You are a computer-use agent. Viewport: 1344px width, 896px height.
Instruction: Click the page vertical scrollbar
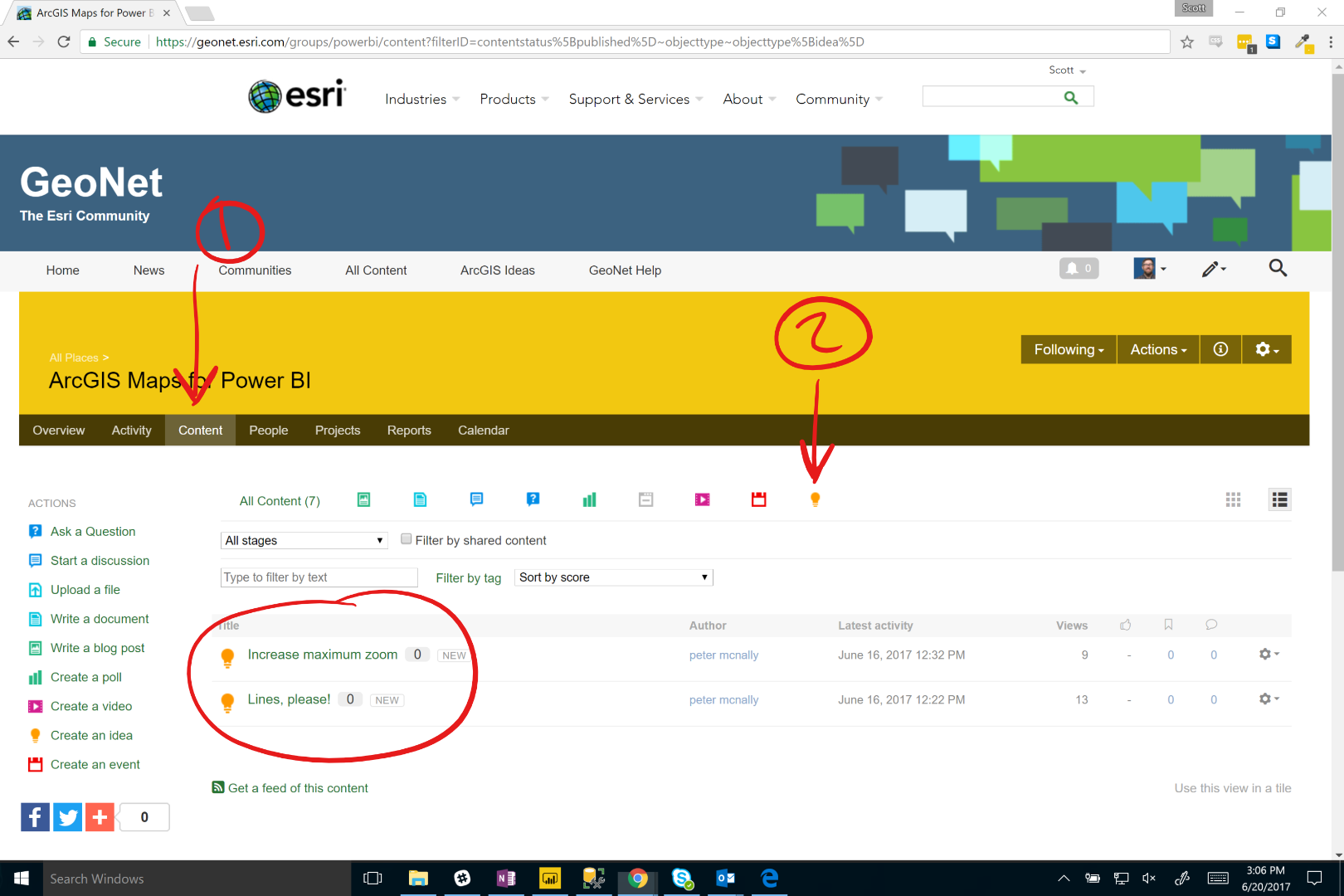click(1337, 324)
